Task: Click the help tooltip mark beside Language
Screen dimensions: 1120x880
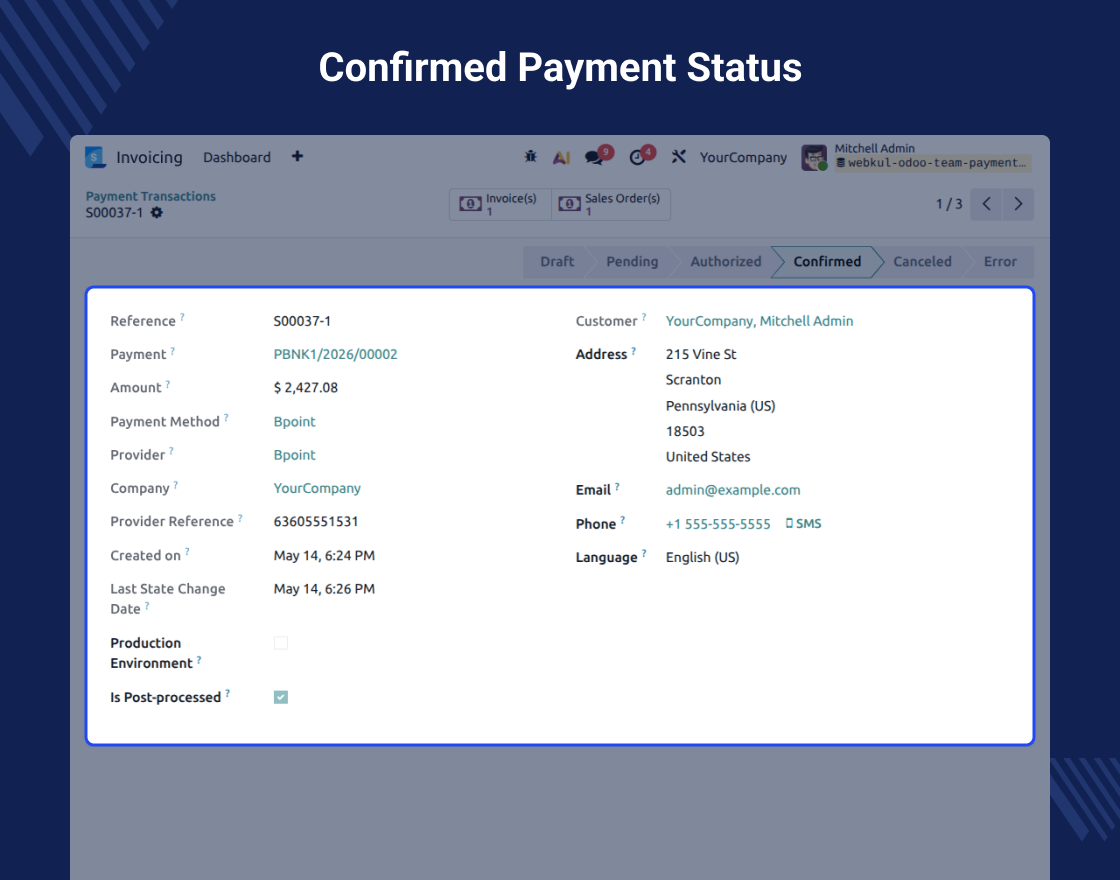Action: [644, 553]
